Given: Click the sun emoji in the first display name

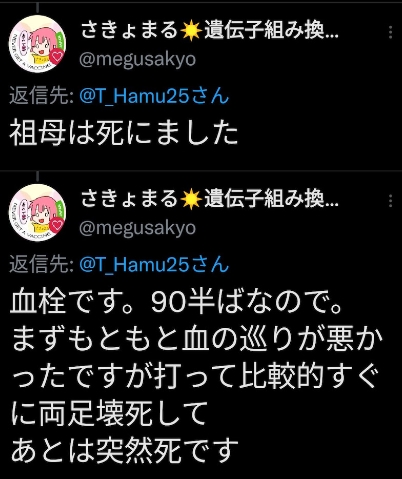Looking at the screenshot, I should (x=191, y=32).
